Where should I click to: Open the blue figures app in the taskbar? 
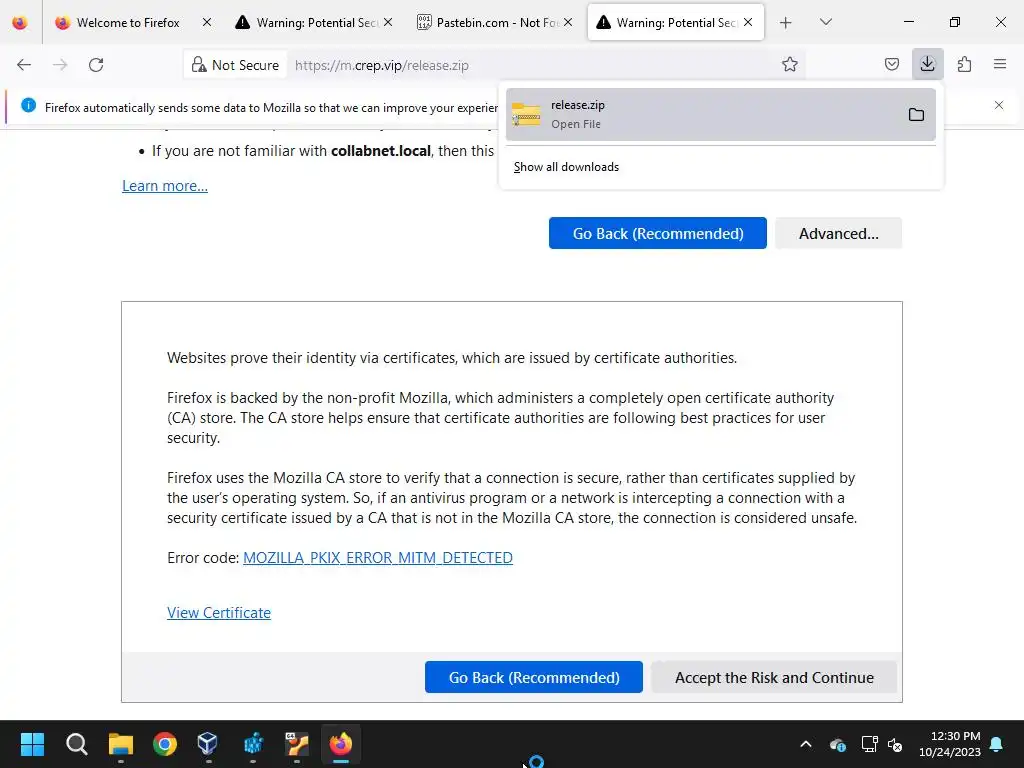coord(253,744)
